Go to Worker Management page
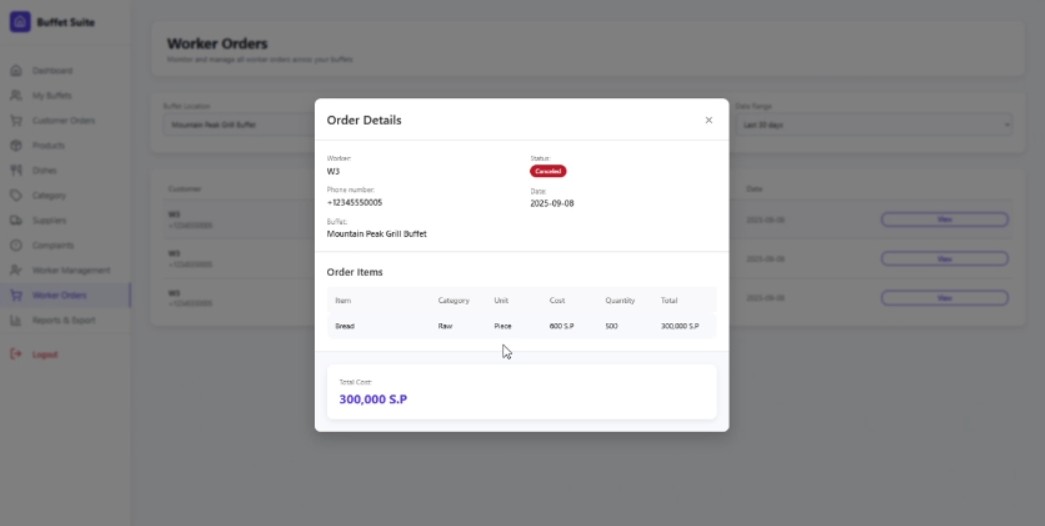 point(70,270)
